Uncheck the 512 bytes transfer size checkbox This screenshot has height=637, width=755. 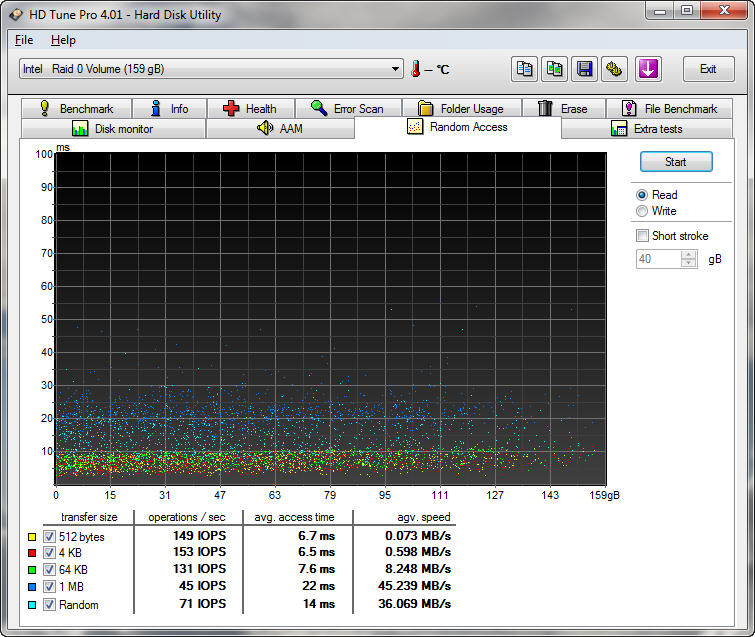(x=49, y=537)
